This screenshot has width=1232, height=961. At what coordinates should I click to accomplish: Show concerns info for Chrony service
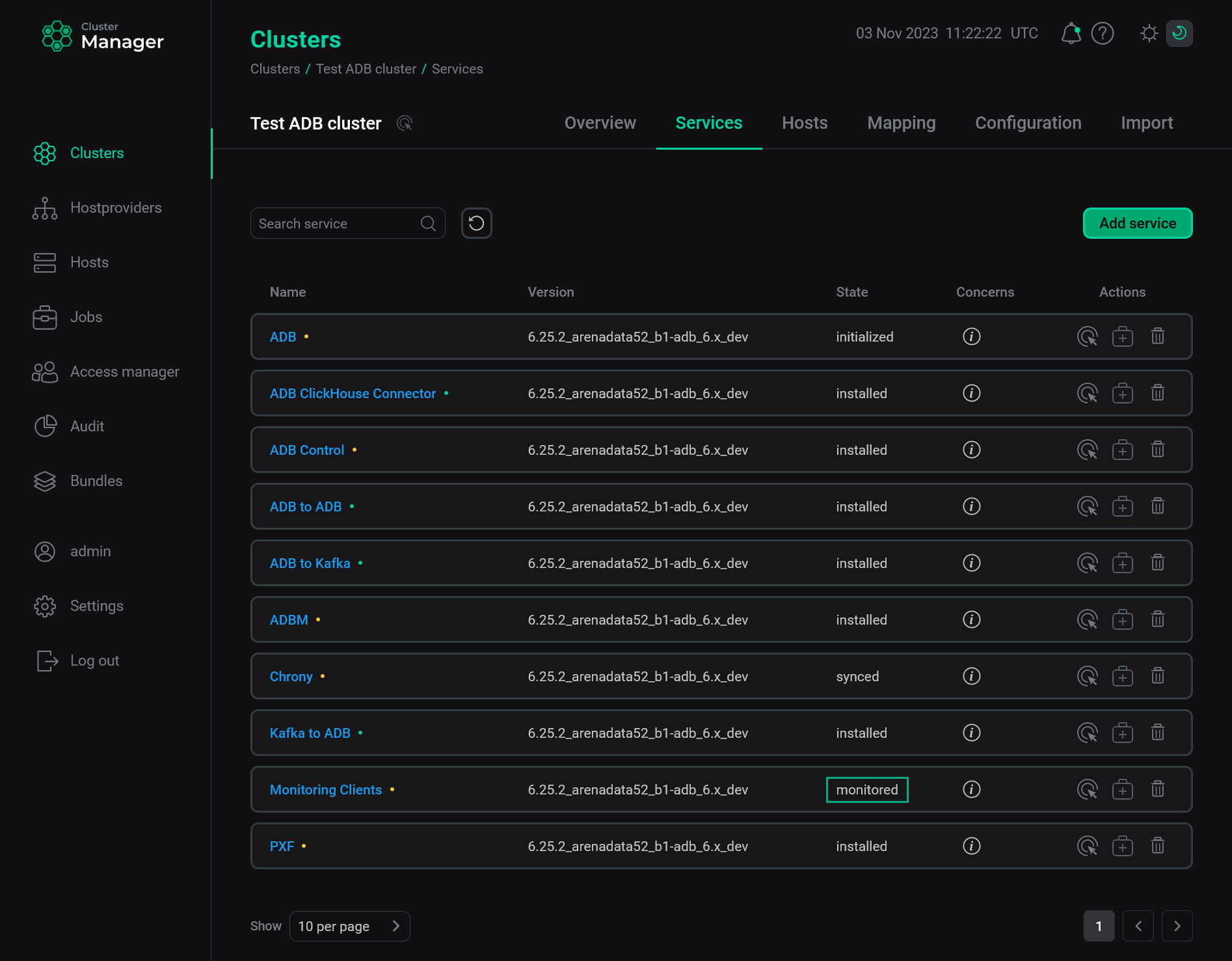(x=971, y=676)
